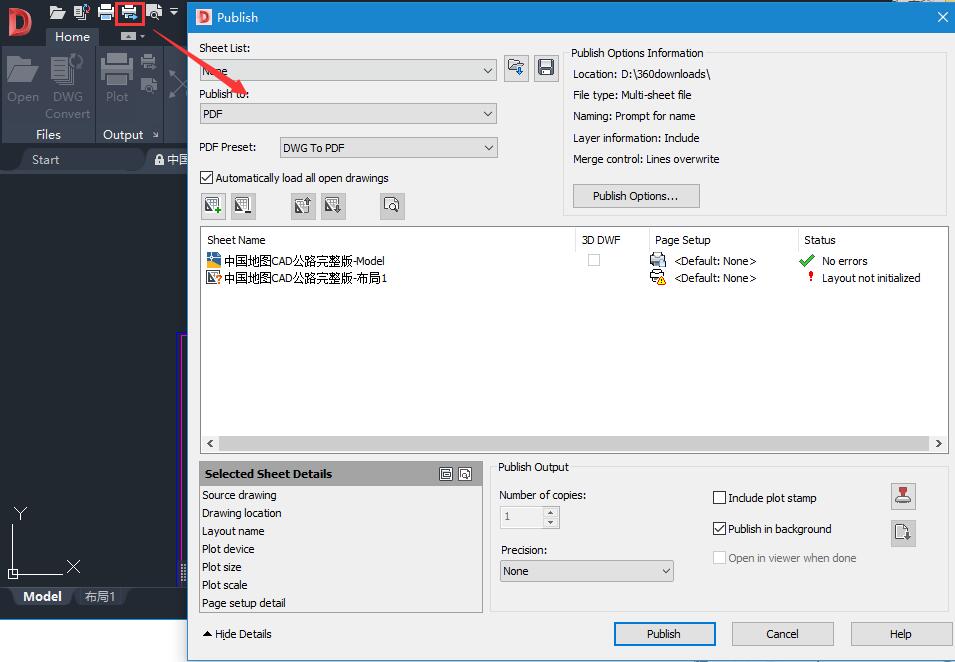Close the Publish dialog with X

click(x=943, y=17)
